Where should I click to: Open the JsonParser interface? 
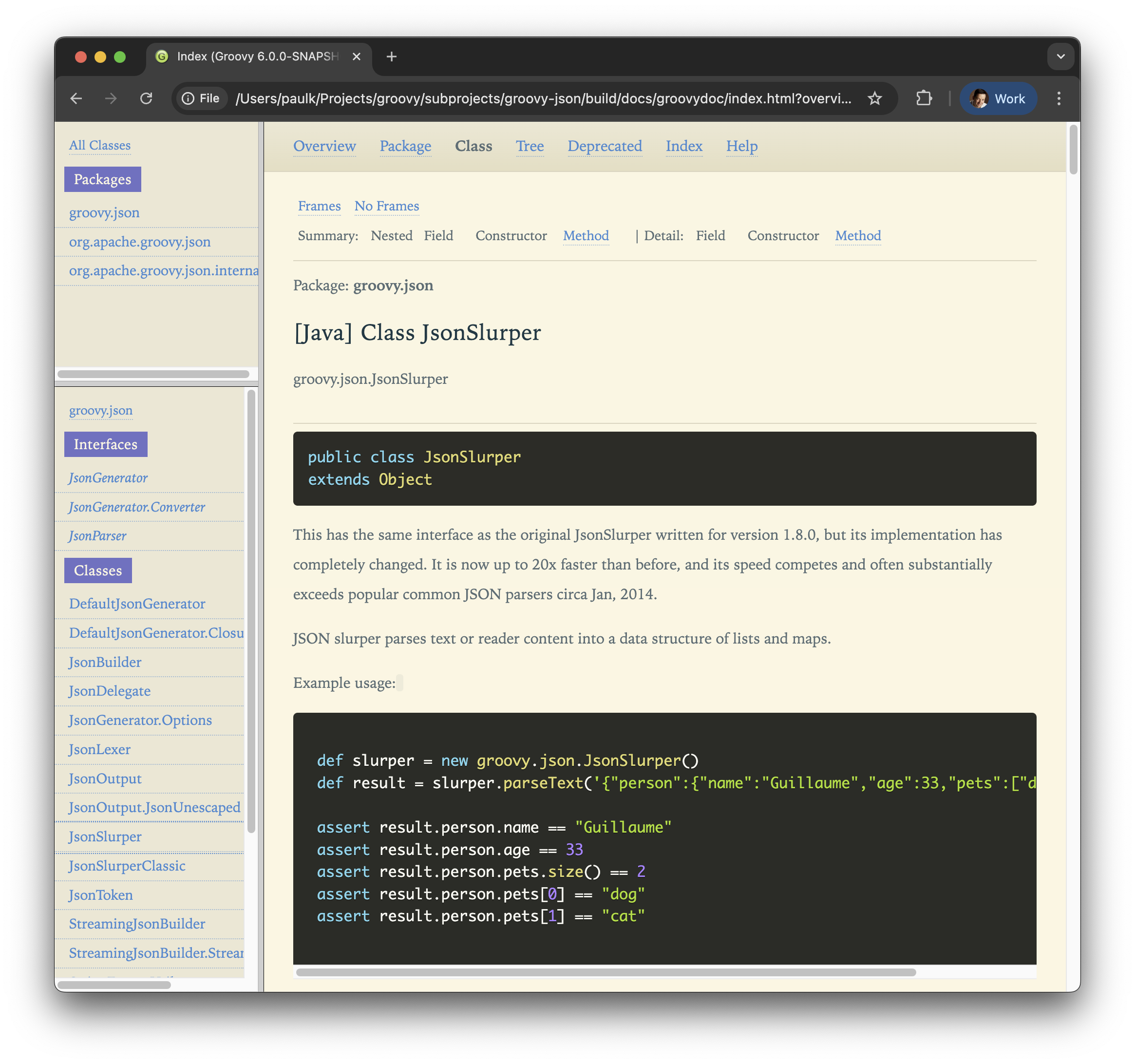tap(97, 536)
